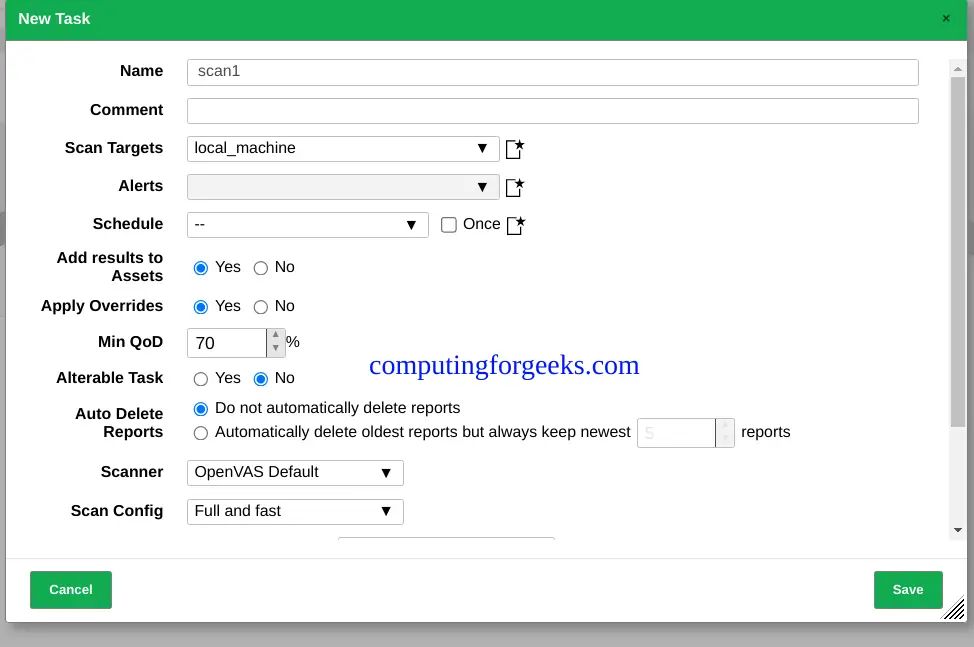Image resolution: width=974 pixels, height=647 pixels.
Task: Click the Scan Targets label
Action: [x=114, y=148]
